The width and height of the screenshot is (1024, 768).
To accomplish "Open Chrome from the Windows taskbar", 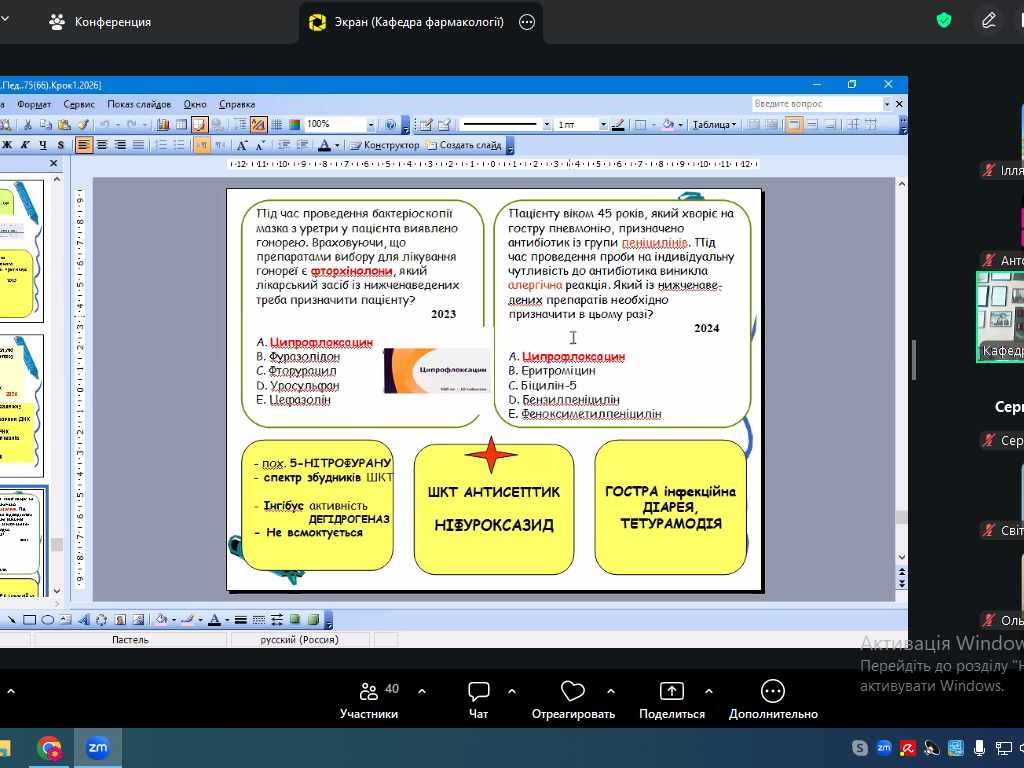I will (50, 748).
